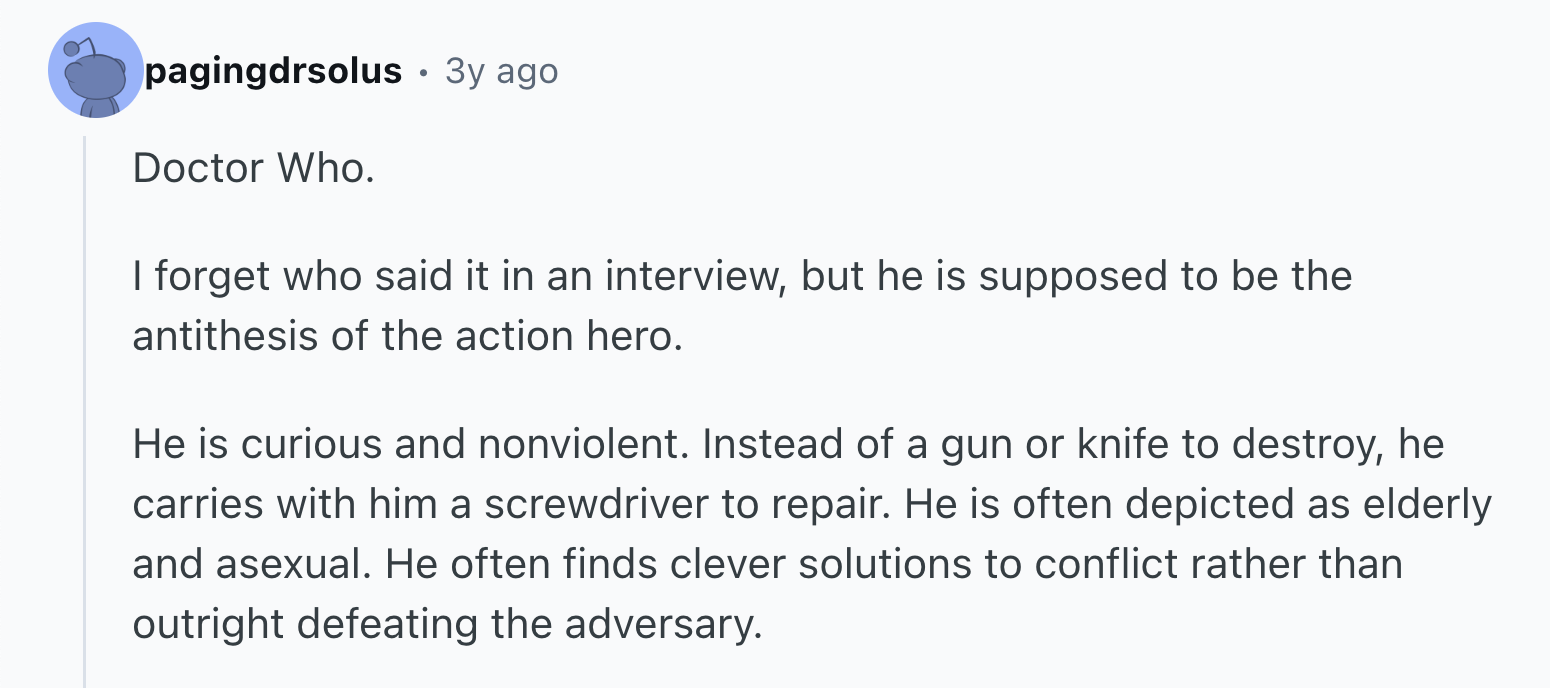Image resolution: width=1550 pixels, height=688 pixels.
Task: Click the "3y ago" comment timestamp
Action: point(502,72)
